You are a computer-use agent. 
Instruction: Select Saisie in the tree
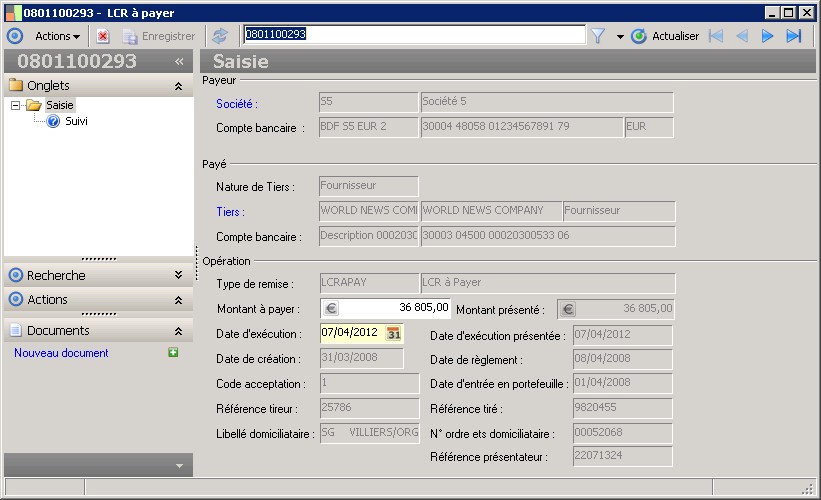pyautogui.click(x=60, y=105)
